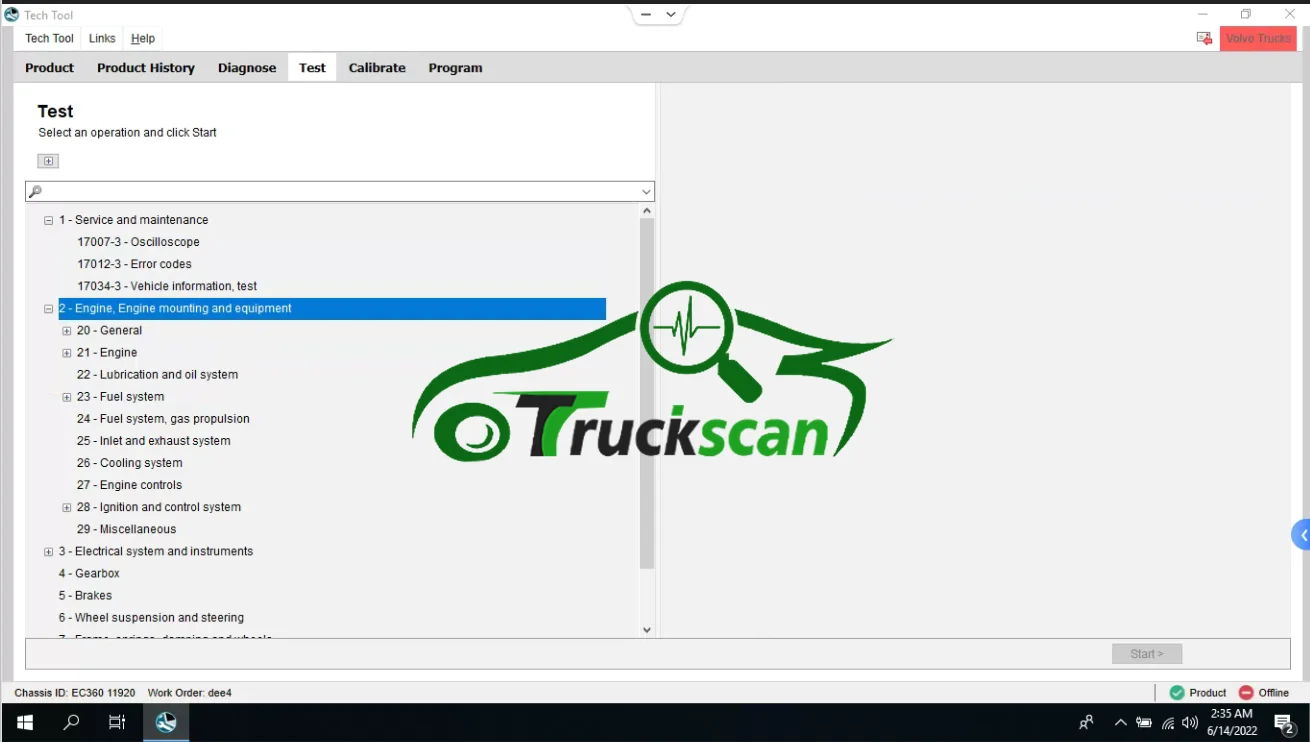Open the People icon in the taskbar
The image size is (1310, 742).
1086,722
